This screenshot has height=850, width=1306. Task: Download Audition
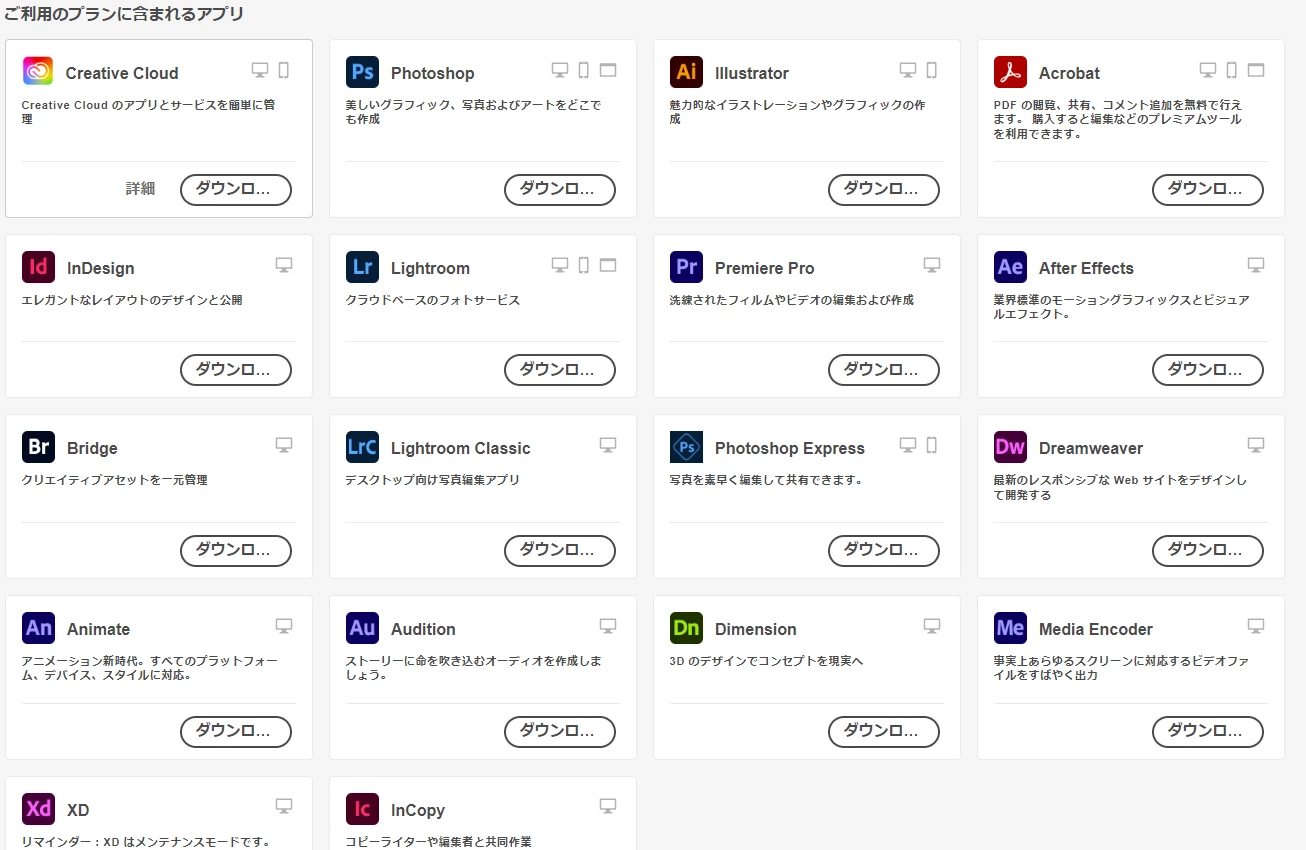560,732
